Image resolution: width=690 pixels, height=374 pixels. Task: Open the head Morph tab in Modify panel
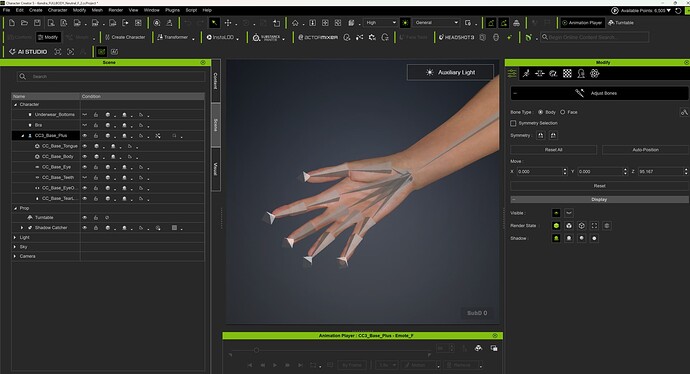[581, 73]
